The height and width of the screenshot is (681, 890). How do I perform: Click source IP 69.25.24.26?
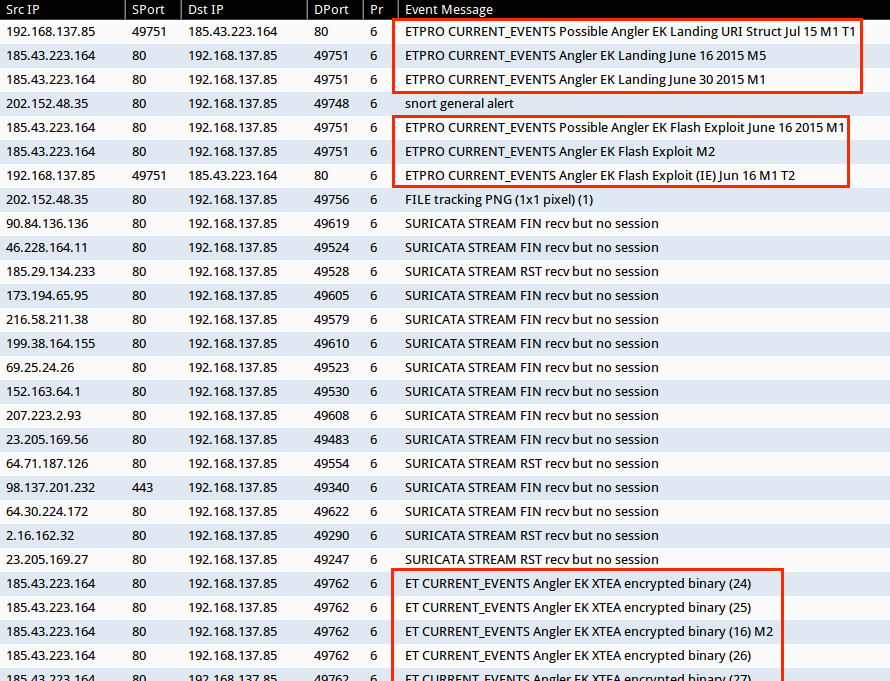click(40, 368)
